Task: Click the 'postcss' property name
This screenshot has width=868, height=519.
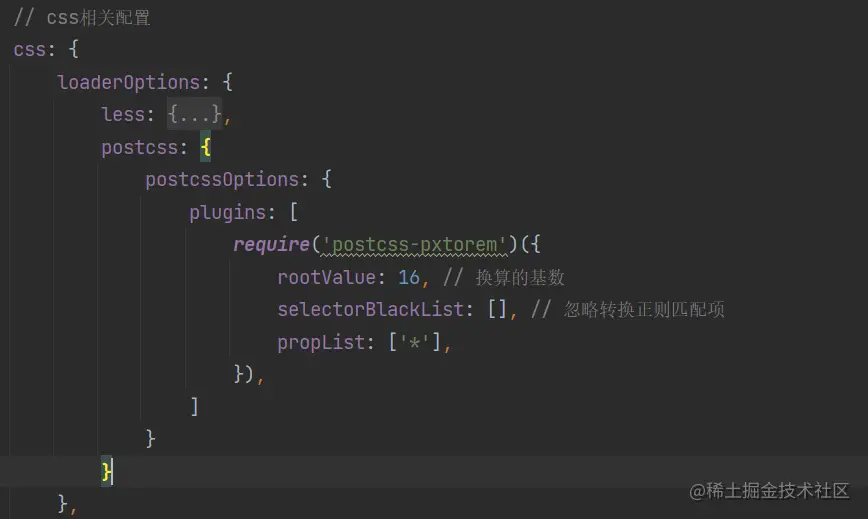Action: tap(140, 148)
